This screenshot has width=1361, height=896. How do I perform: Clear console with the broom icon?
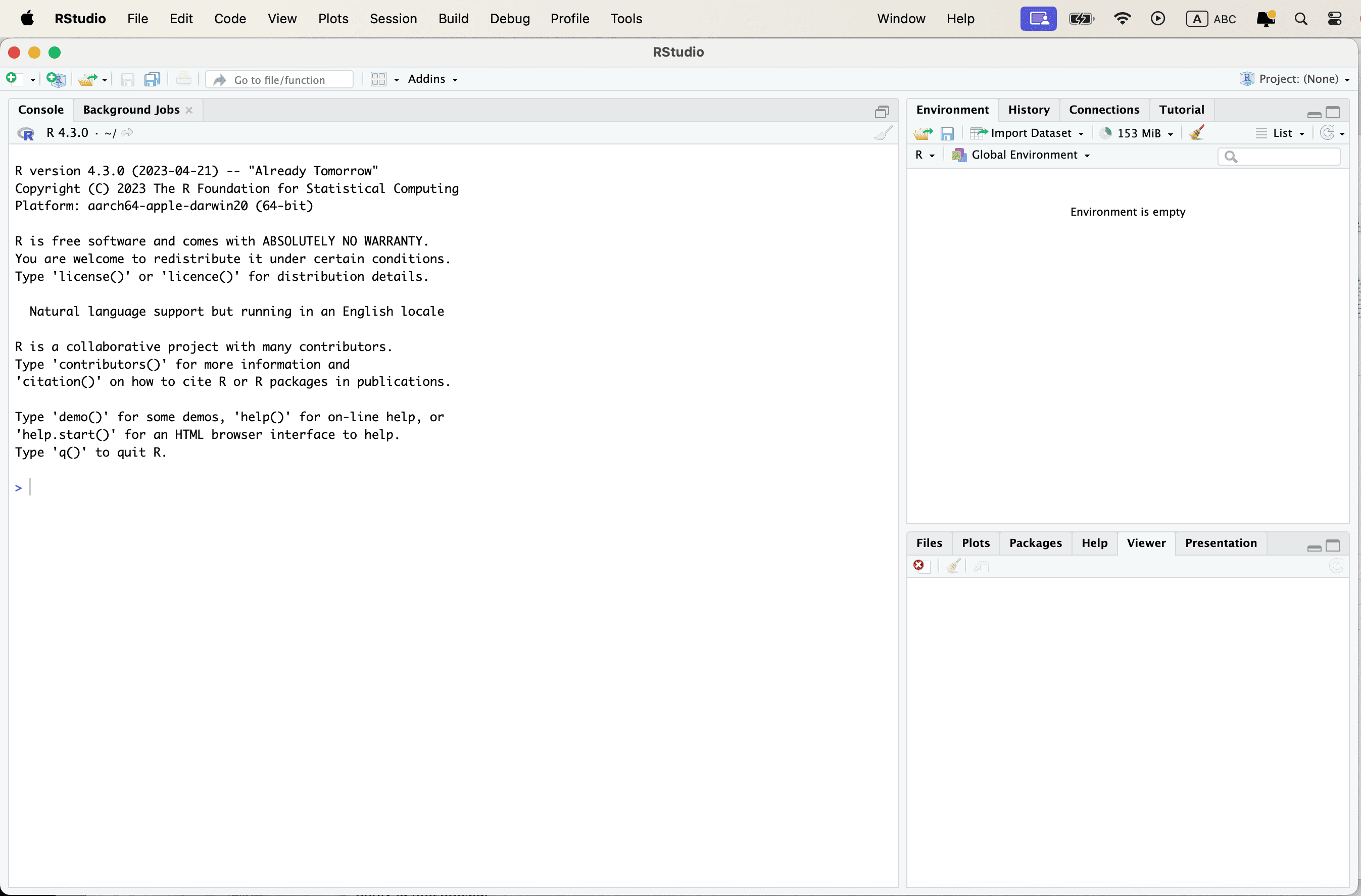883,133
